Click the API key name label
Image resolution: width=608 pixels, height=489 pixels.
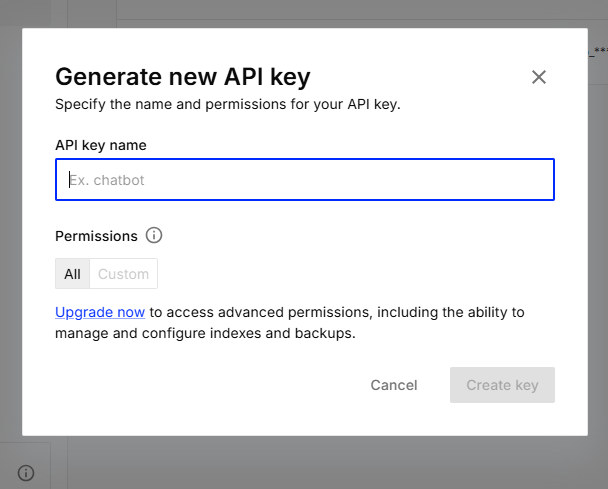pyautogui.click(x=101, y=145)
